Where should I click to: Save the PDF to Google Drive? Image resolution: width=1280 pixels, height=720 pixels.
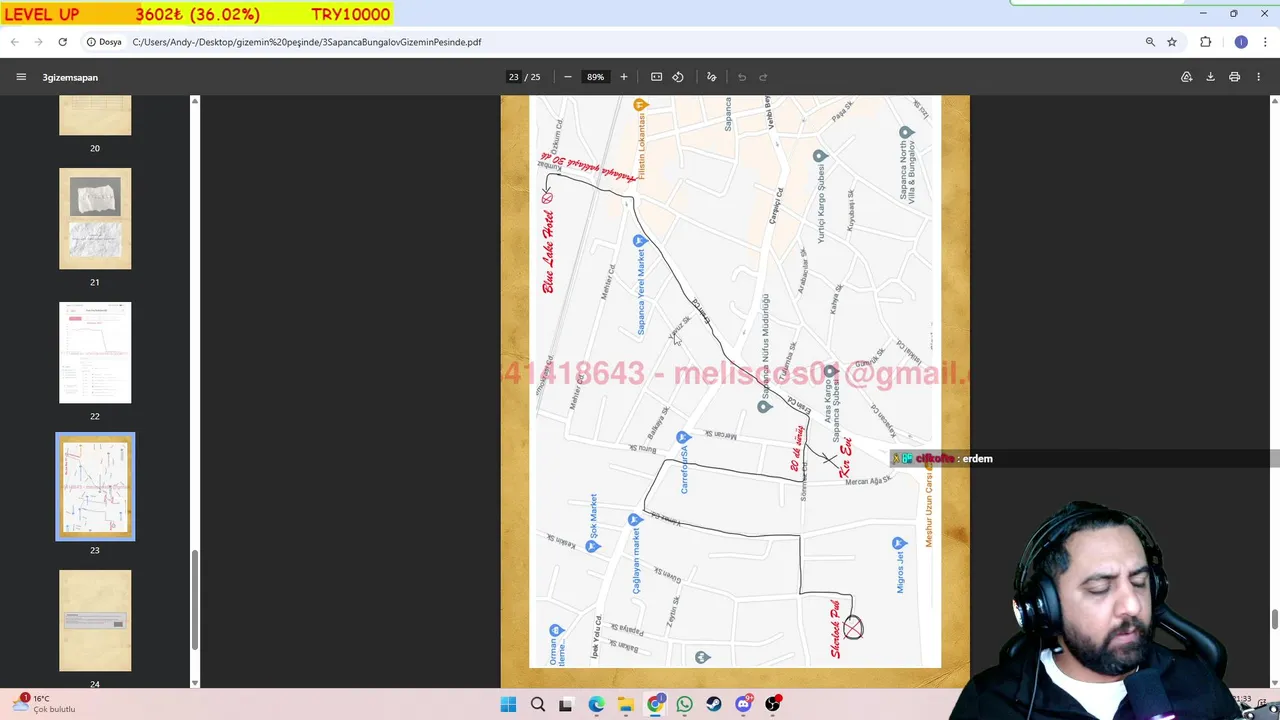(1187, 77)
